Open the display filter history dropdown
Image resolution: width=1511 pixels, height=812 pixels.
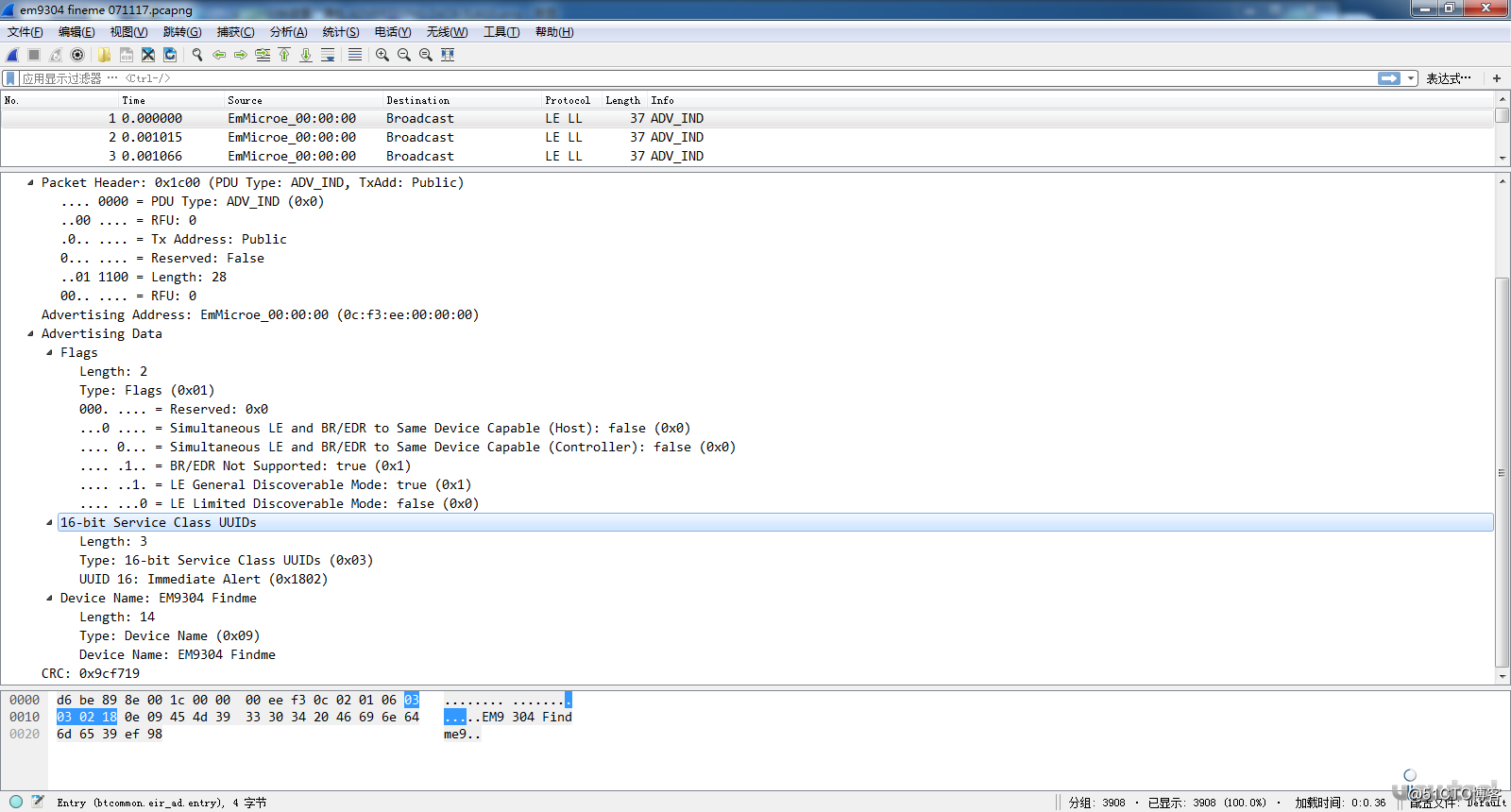click(1411, 78)
